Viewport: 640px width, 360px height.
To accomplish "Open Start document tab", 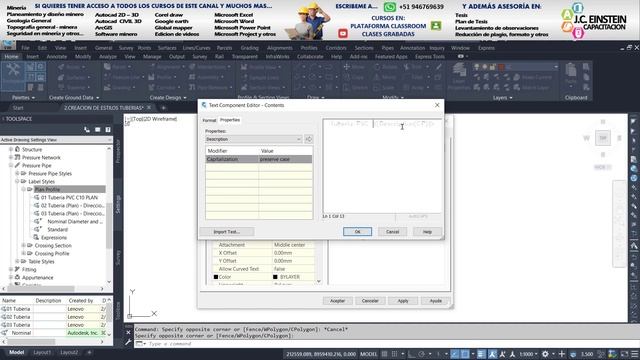I will [x=18, y=108].
